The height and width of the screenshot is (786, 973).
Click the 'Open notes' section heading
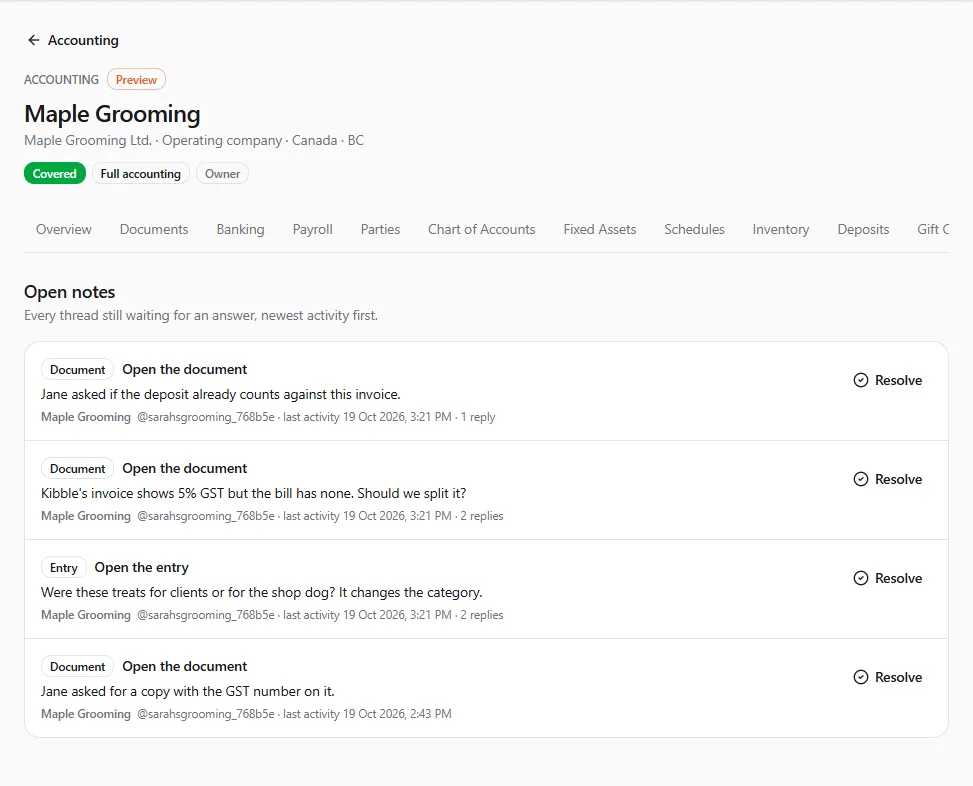[x=70, y=292]
